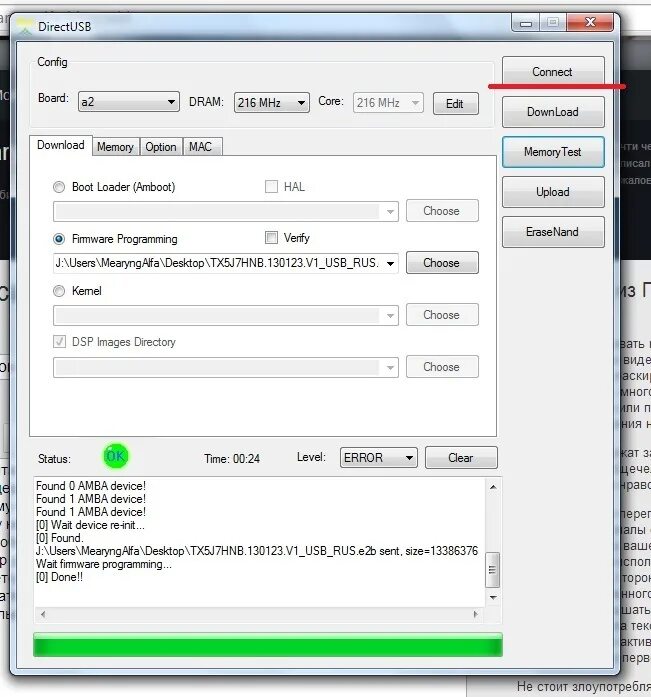The height and width of the screenshot is (697, 651).
Task: Switch to the MAC tab
Action: click(x=201, y=147)
